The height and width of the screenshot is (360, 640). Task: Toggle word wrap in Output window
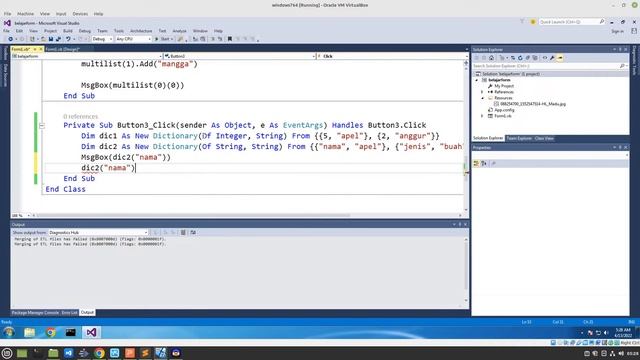[193, 232]
